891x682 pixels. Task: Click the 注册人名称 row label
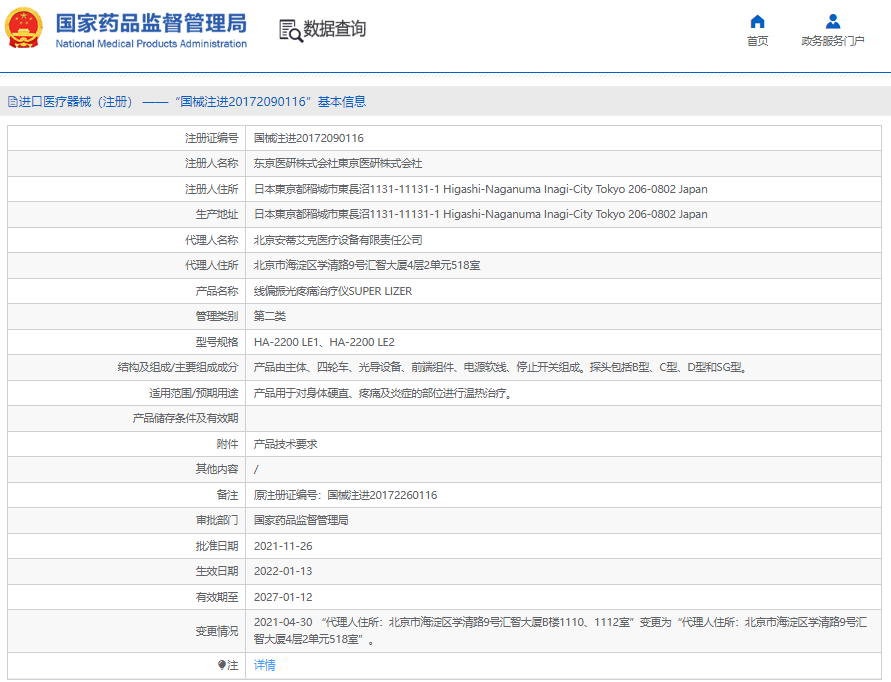[x=211, y=164]
